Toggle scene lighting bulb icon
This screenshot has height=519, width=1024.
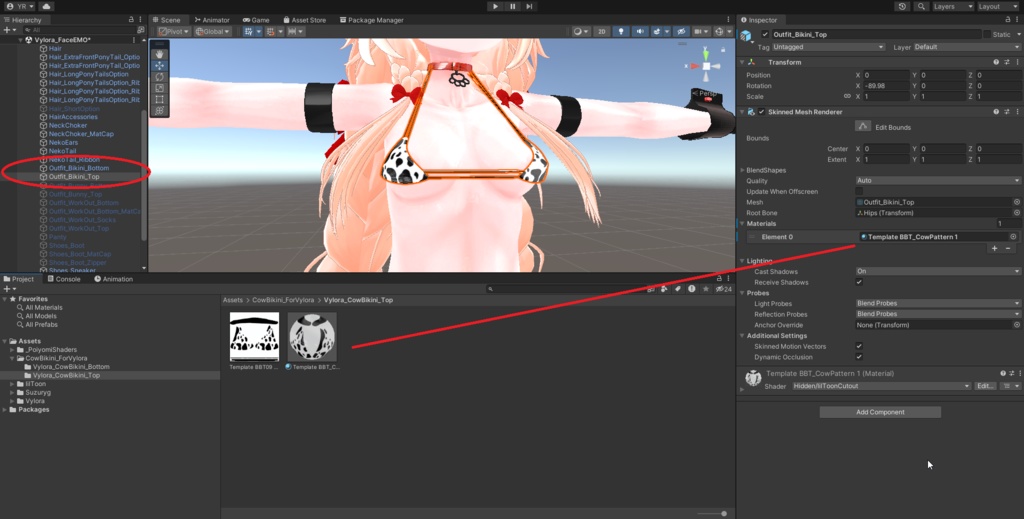click(x=620, y=31)
